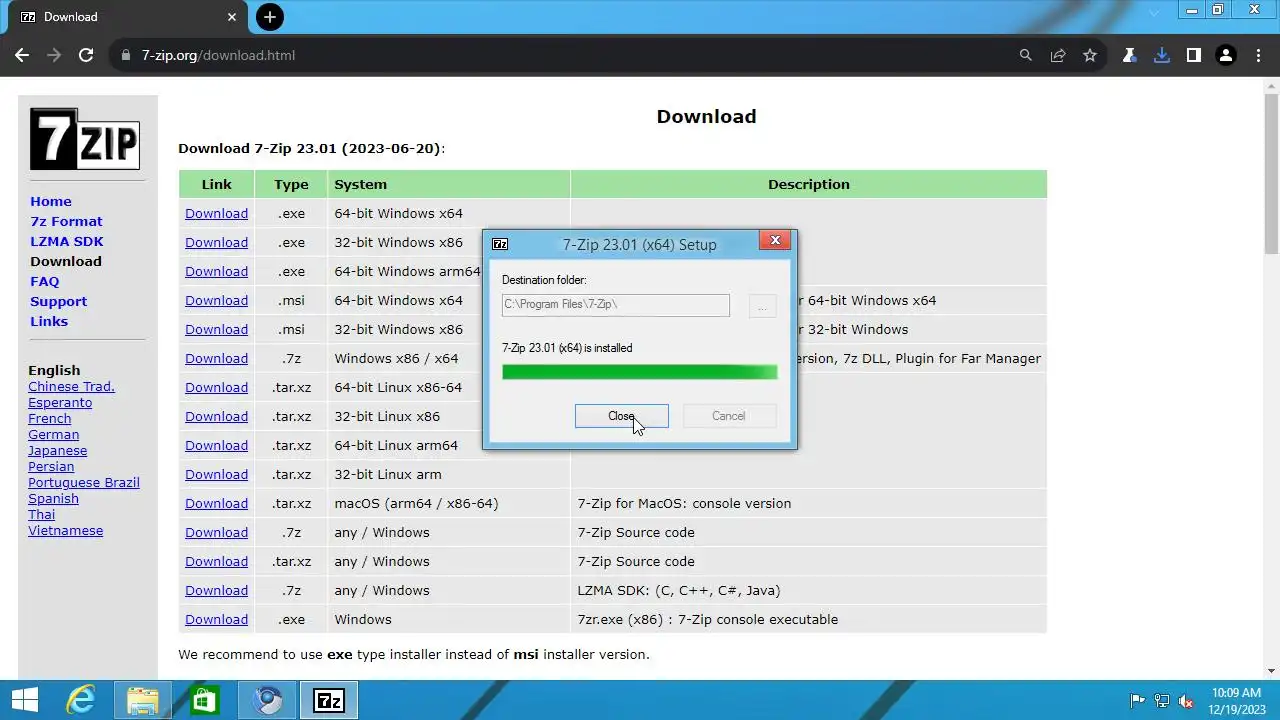The width and height of the screenshot is (1280, 720).
Task: Click the browse '...' button beside destination folder
Action: [x=762, y=305]
